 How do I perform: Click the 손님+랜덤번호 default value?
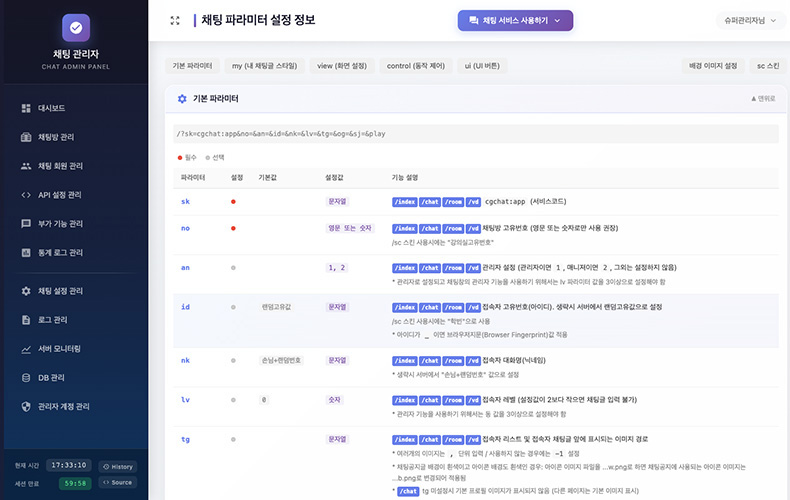pos(281,360)
